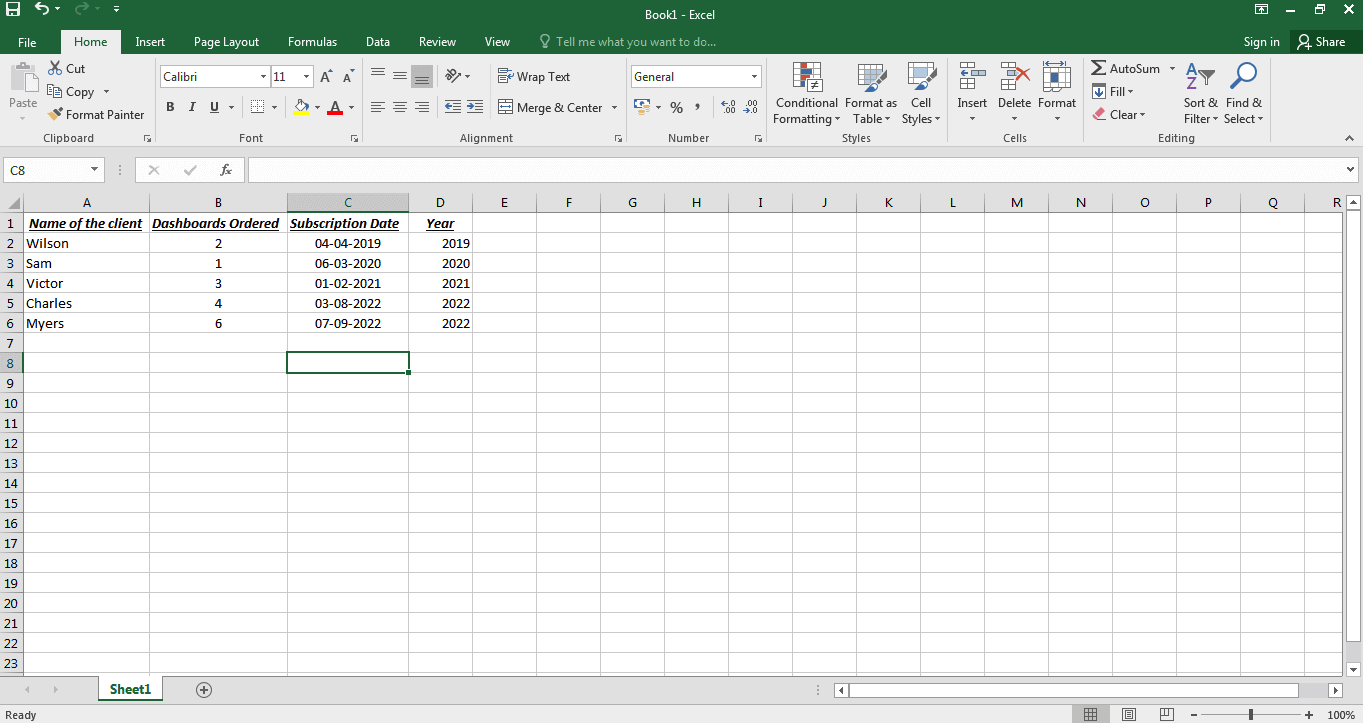This screenshot has width=1363, height=723.
Task: Click the Copy button
Action: click(x=71, y=91)
